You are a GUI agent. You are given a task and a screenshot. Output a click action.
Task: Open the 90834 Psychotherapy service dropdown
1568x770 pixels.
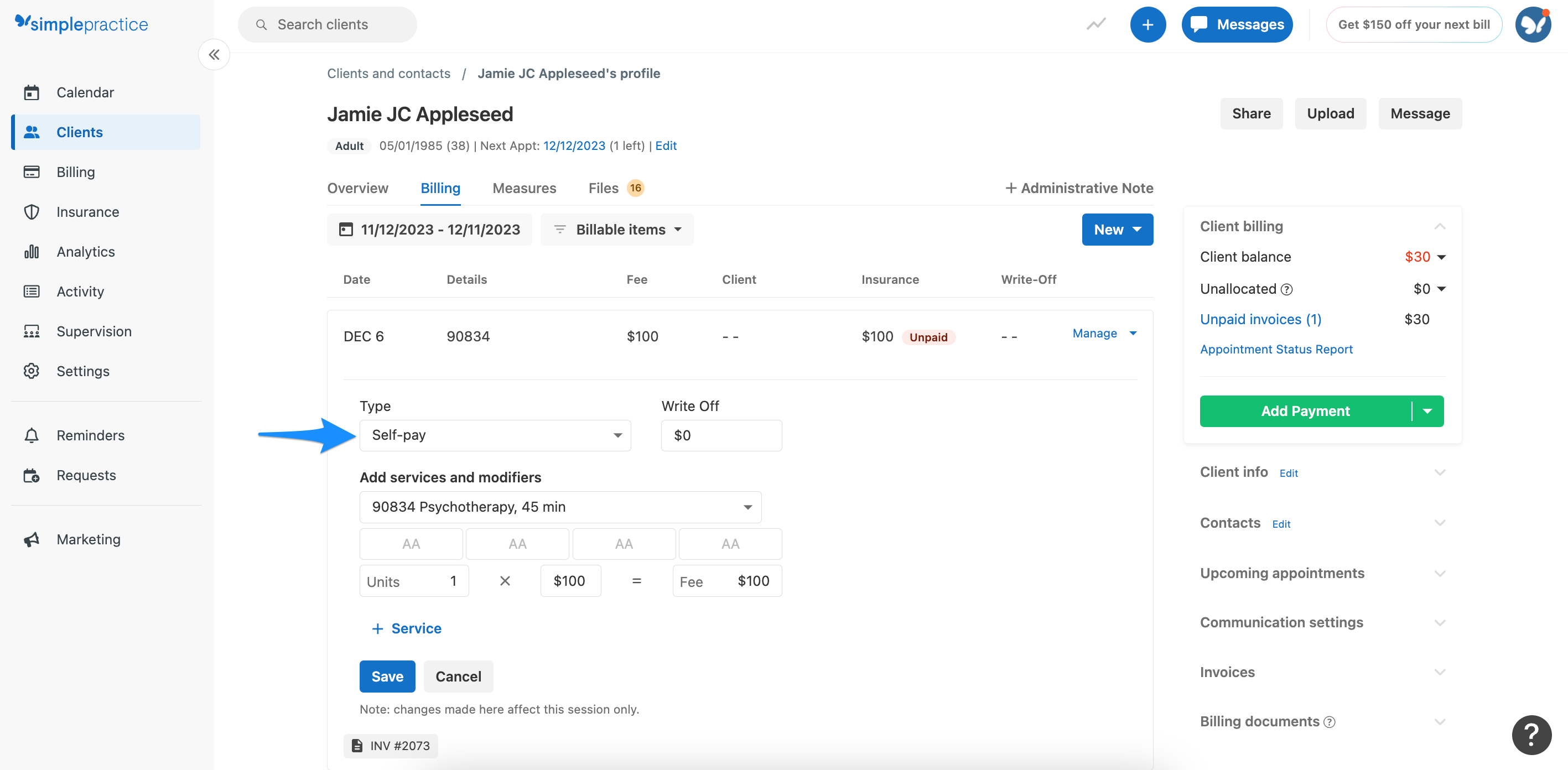560,507
